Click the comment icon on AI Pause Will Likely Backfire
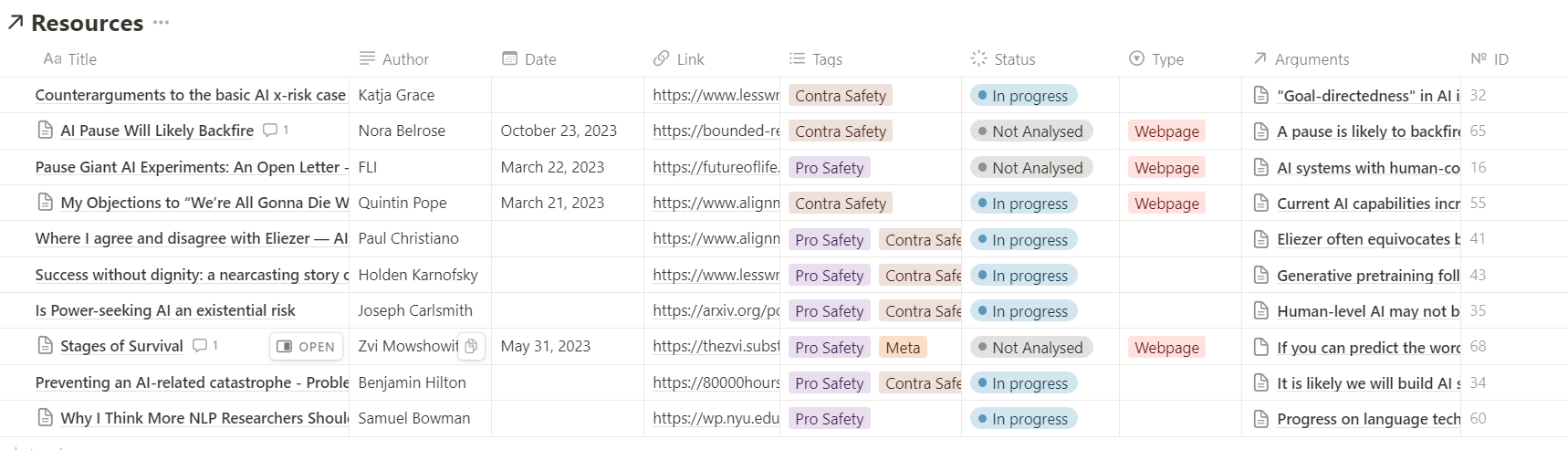This screenshot has height=450, width=1568. (270, 131)
